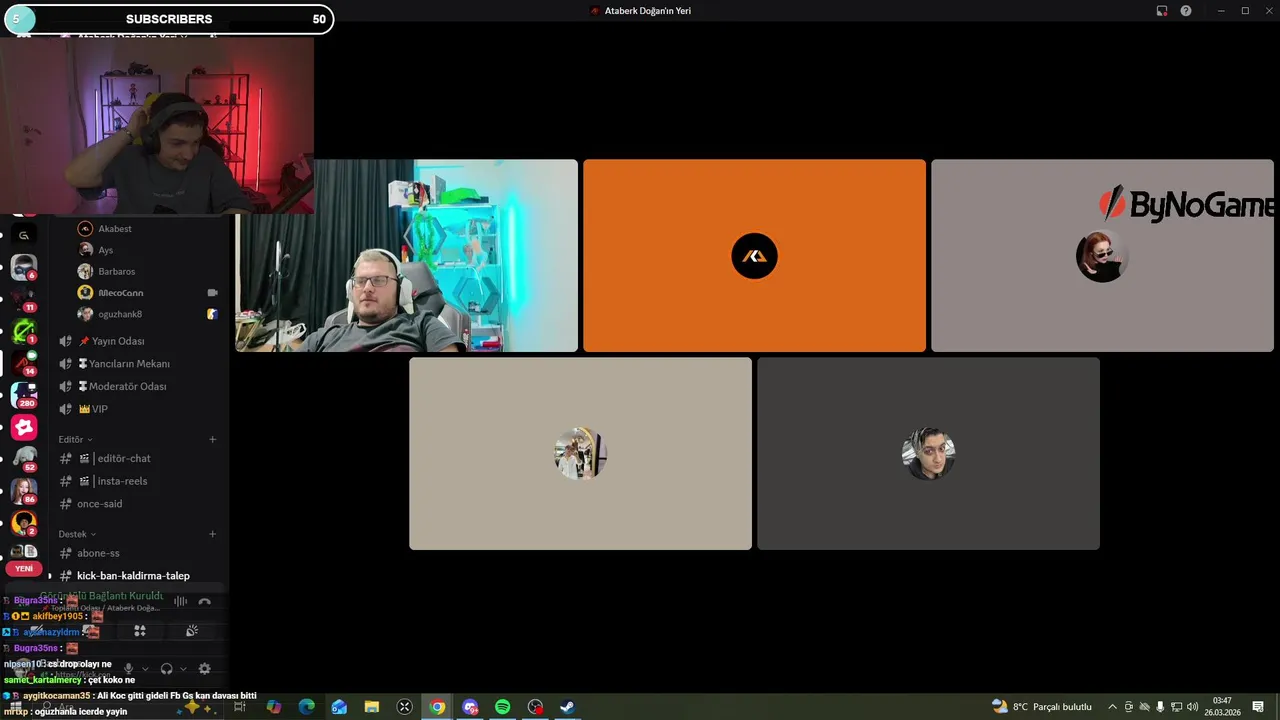Add a channel to Editör category

click(x=212, y=439)
